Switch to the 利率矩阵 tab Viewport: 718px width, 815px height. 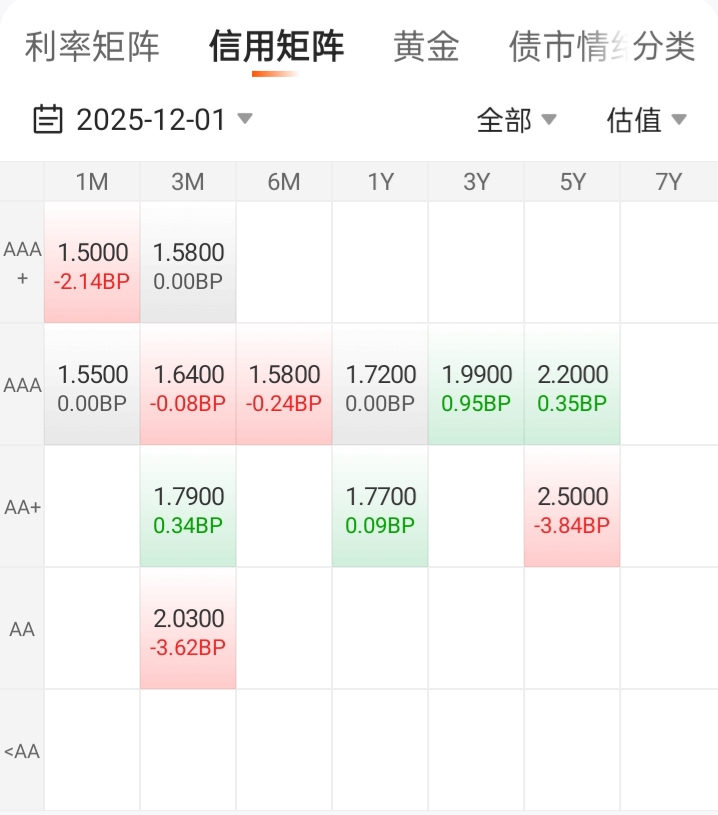92,46
